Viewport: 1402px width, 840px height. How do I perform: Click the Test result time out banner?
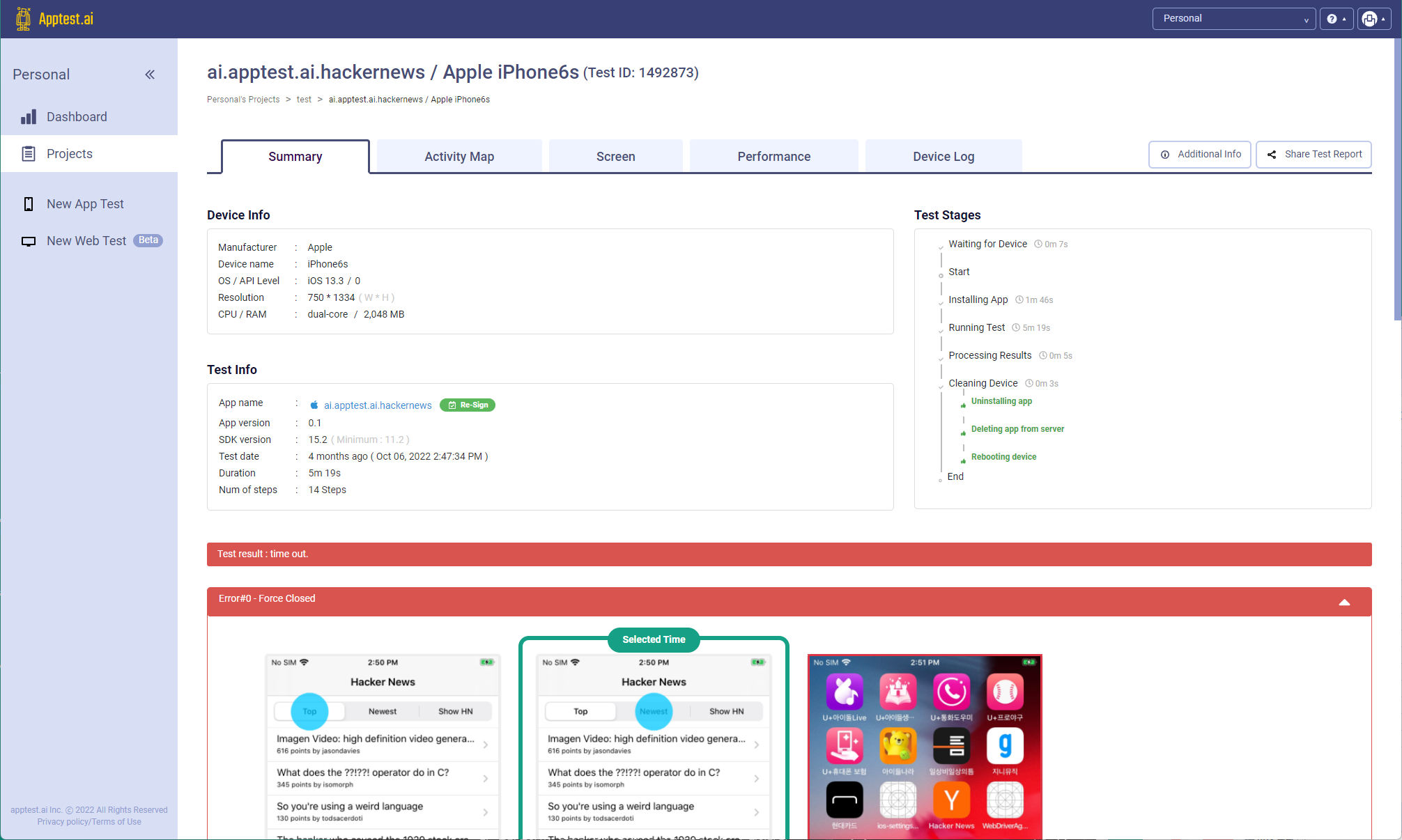coord(789,554)
